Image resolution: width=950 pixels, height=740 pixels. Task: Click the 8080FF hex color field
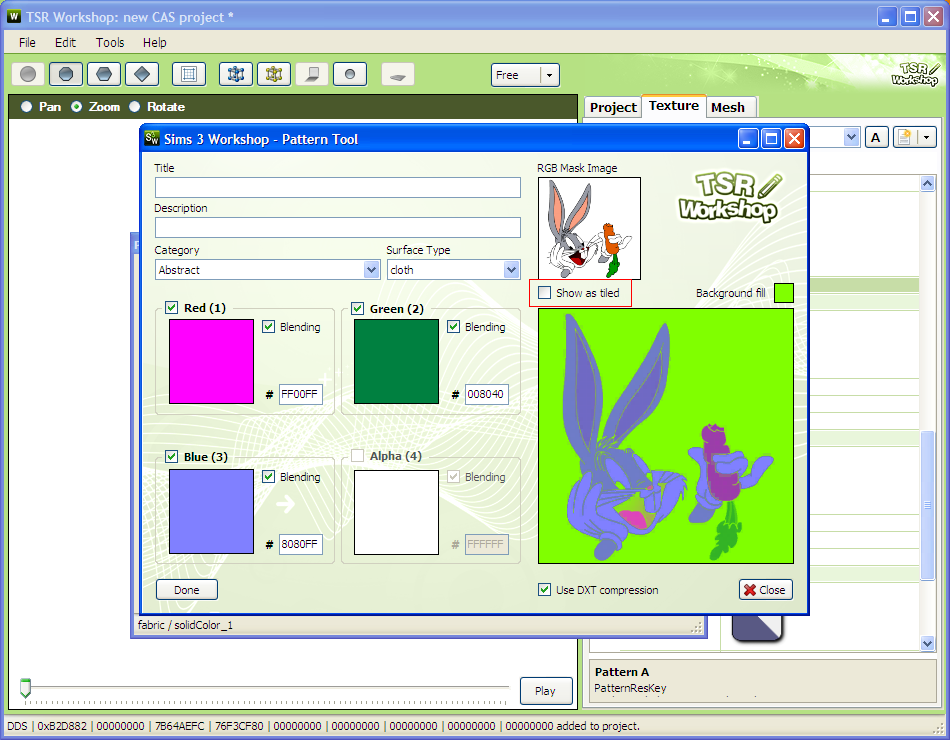(x=301, y=544)
